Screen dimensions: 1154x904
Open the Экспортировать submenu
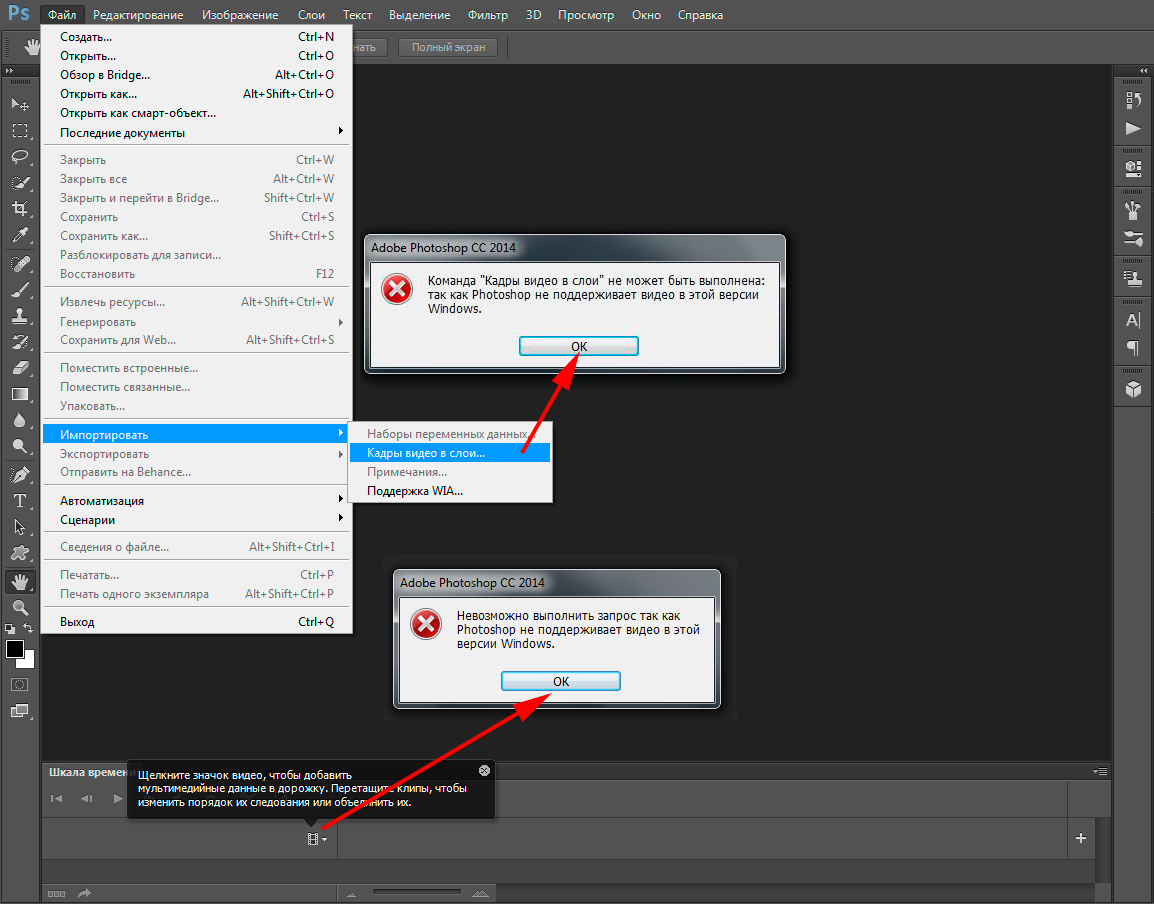click(195, 453)
